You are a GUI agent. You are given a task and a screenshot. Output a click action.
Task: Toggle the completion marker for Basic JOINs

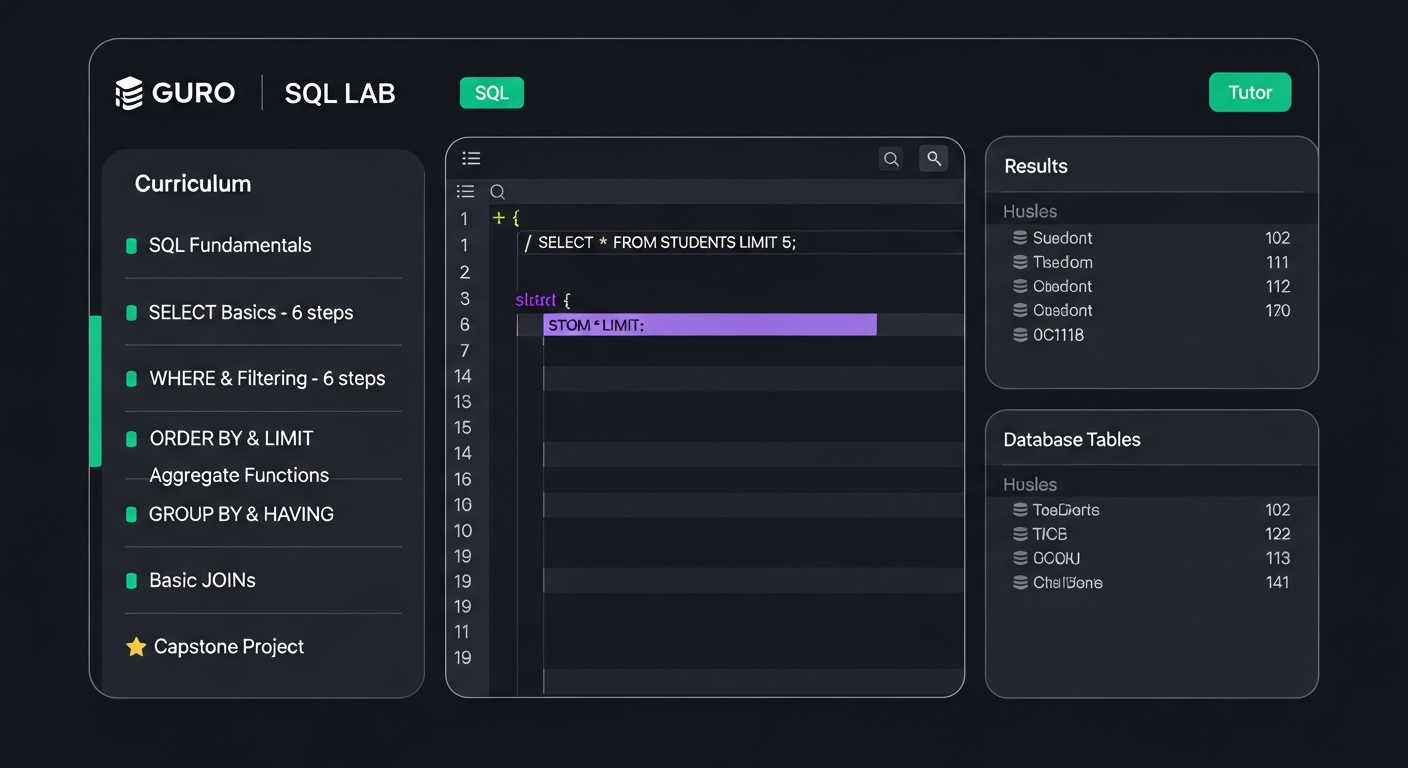coord(133,580)
